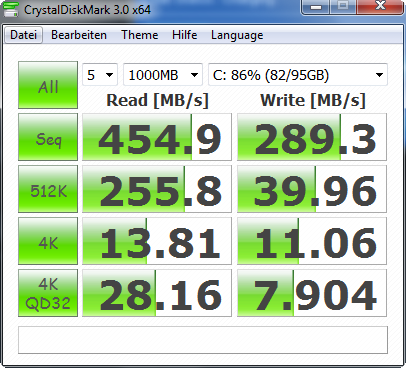Start the 4K benchmark
Viewport: 406px width, 368px height.
[48, 241]
